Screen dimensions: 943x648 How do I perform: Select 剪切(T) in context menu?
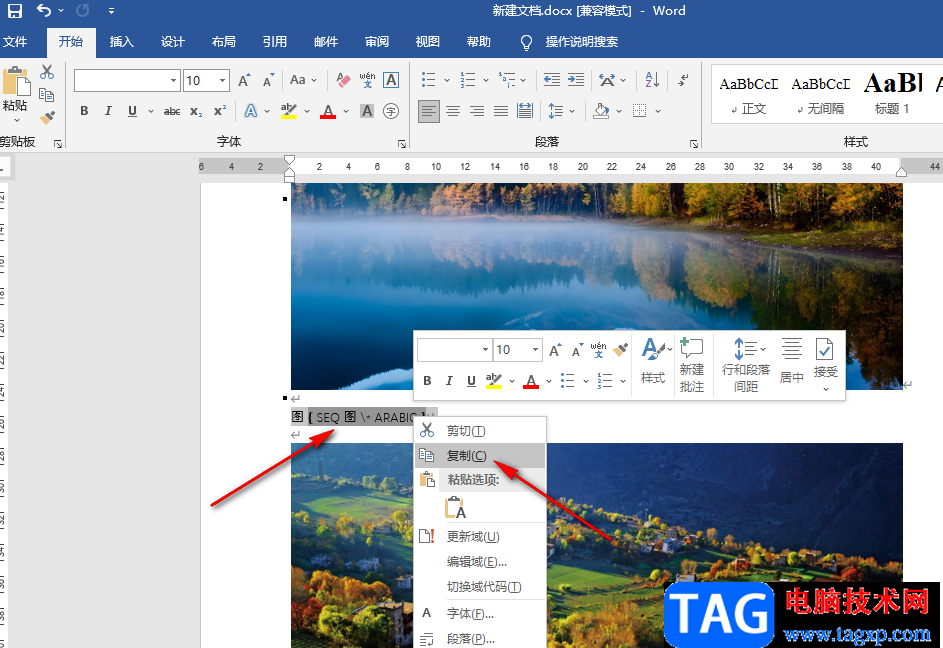480,431
